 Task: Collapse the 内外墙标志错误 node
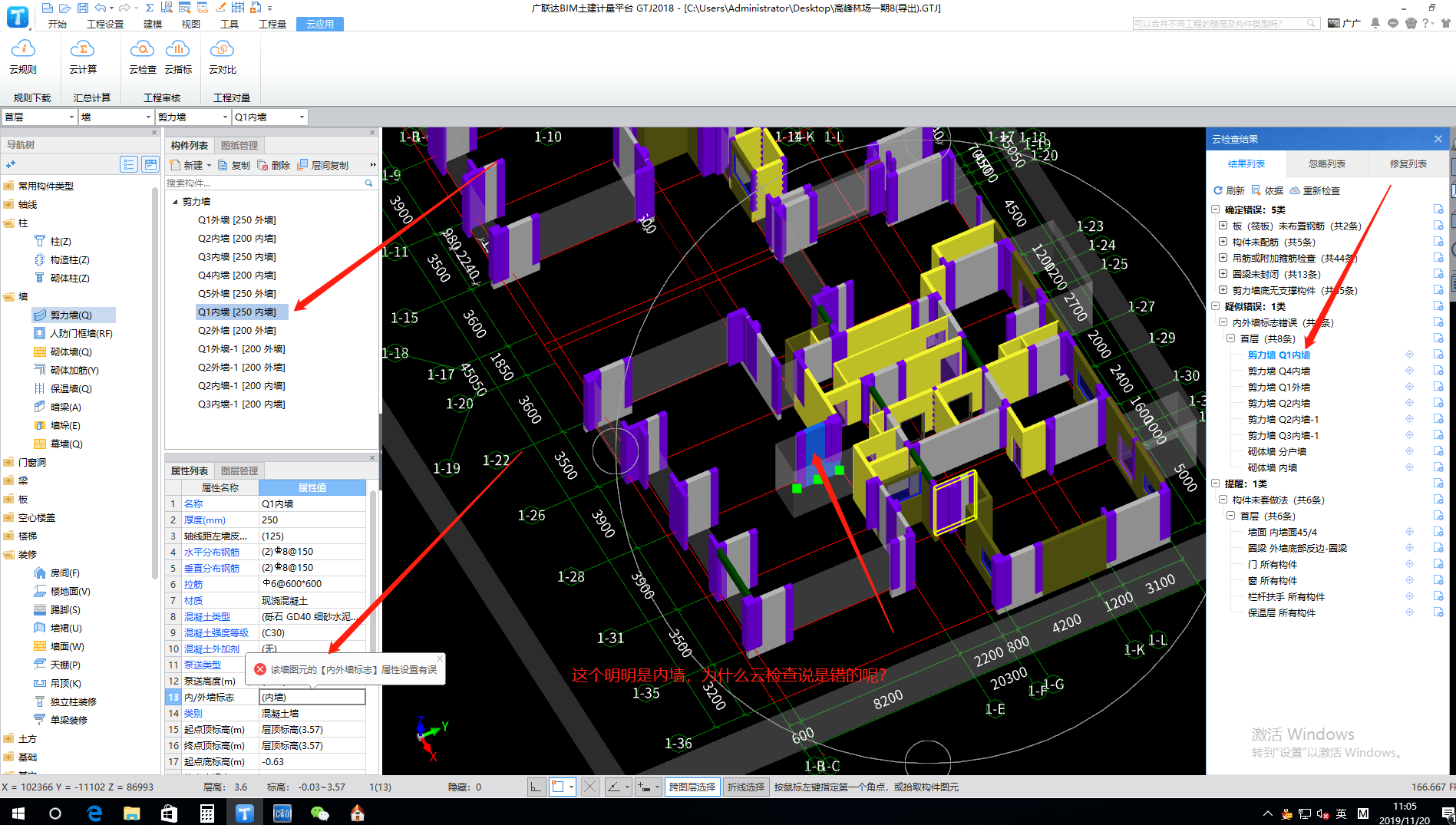pyautogui.click(x=1223, y=322)
